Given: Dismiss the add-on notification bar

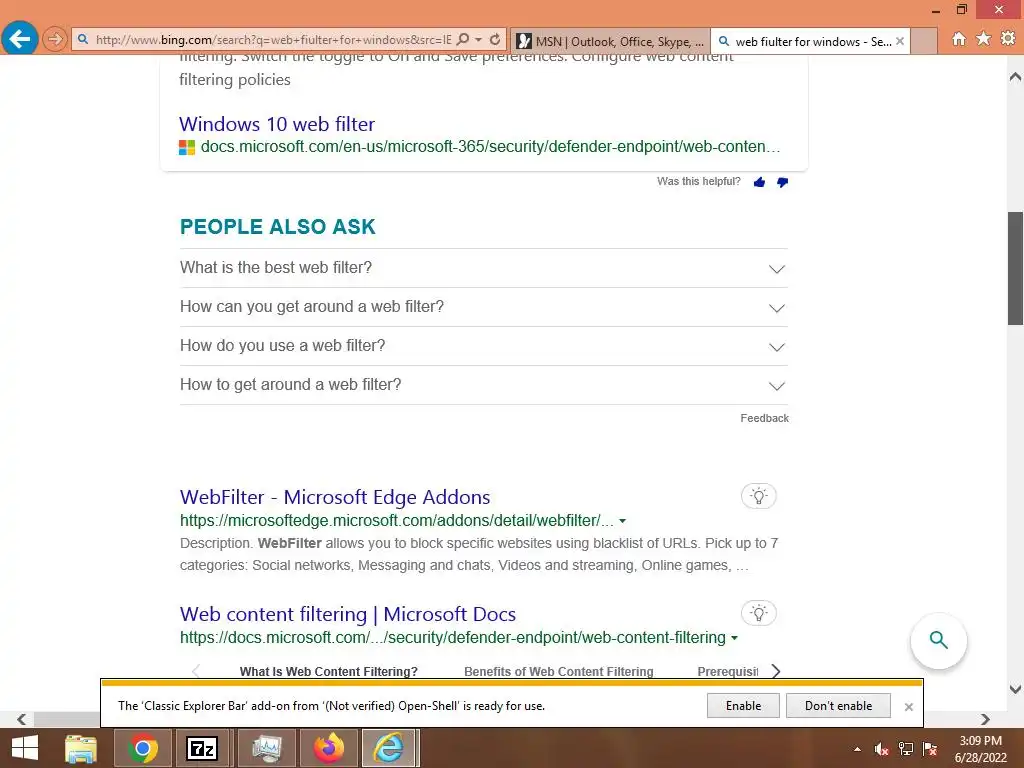Looking at the screenshot, I should coord(908,707).
